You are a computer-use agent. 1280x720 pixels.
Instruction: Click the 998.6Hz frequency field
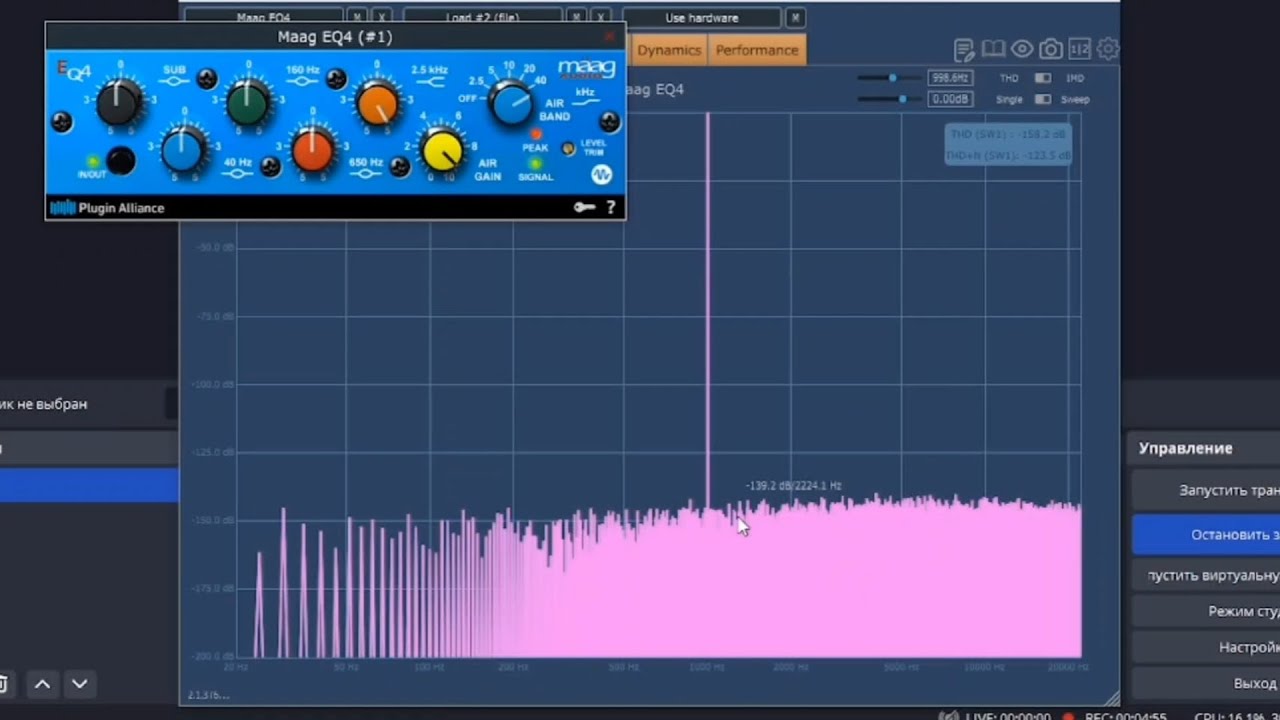(x=950, y=78)
